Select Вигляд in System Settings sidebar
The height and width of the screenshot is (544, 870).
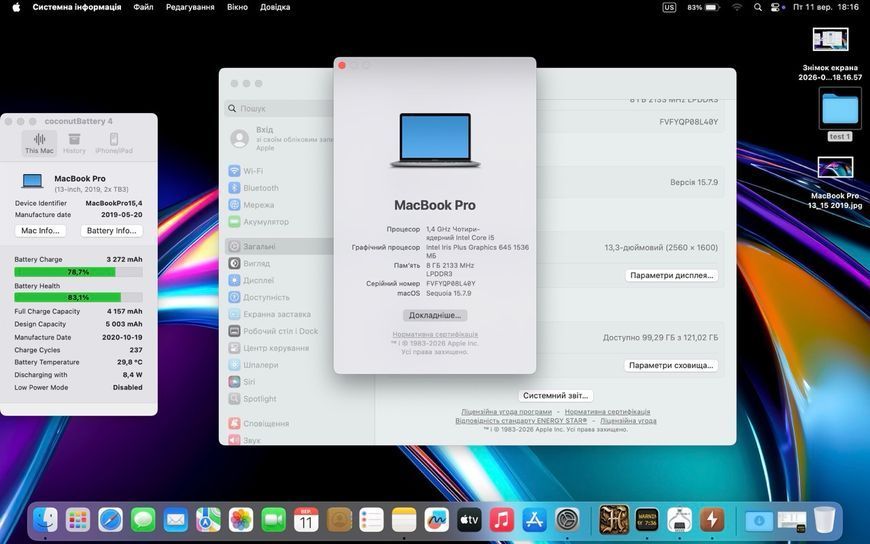coord(280,263)
